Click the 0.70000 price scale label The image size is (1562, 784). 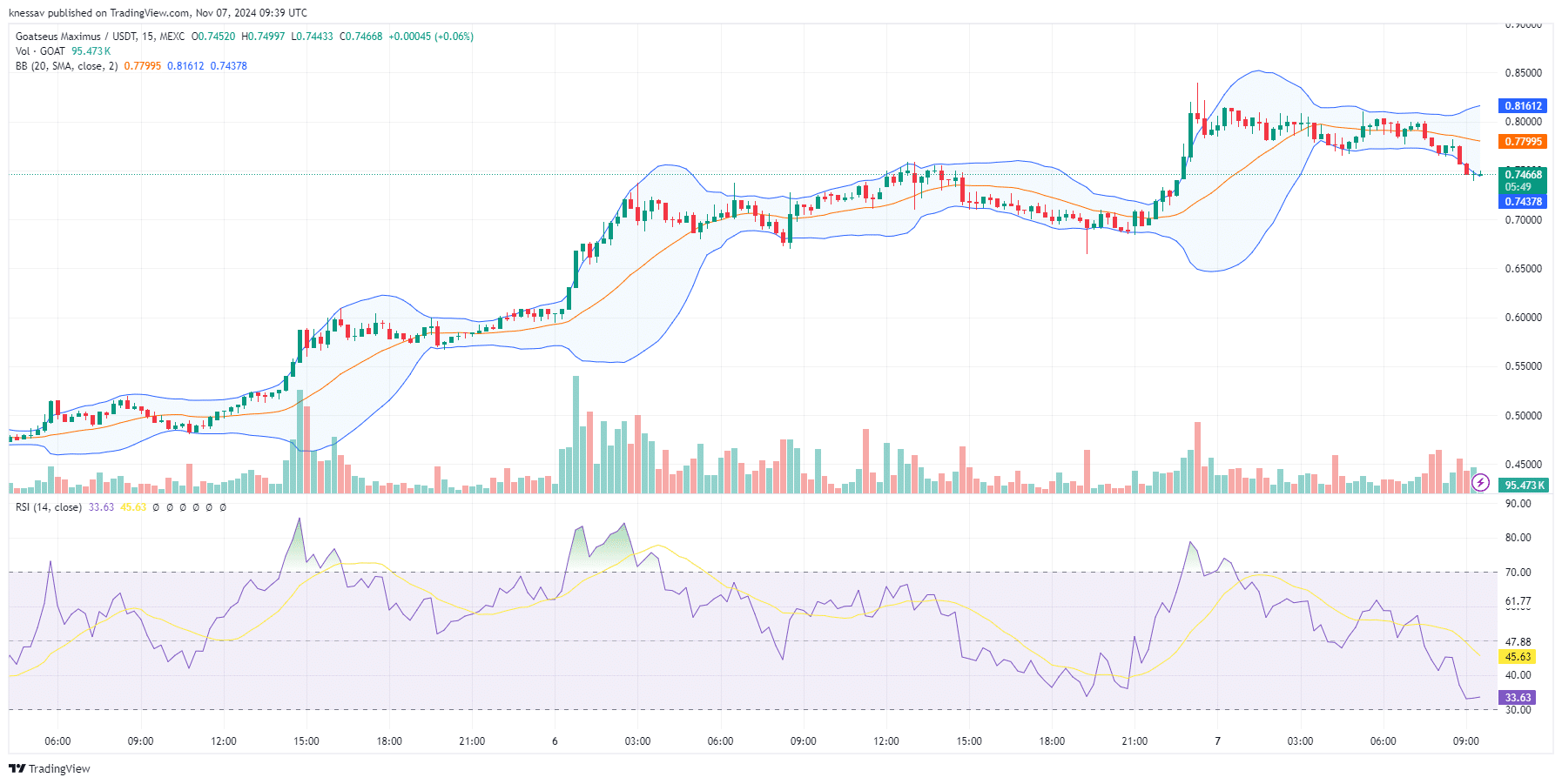tap(1523, 220)
